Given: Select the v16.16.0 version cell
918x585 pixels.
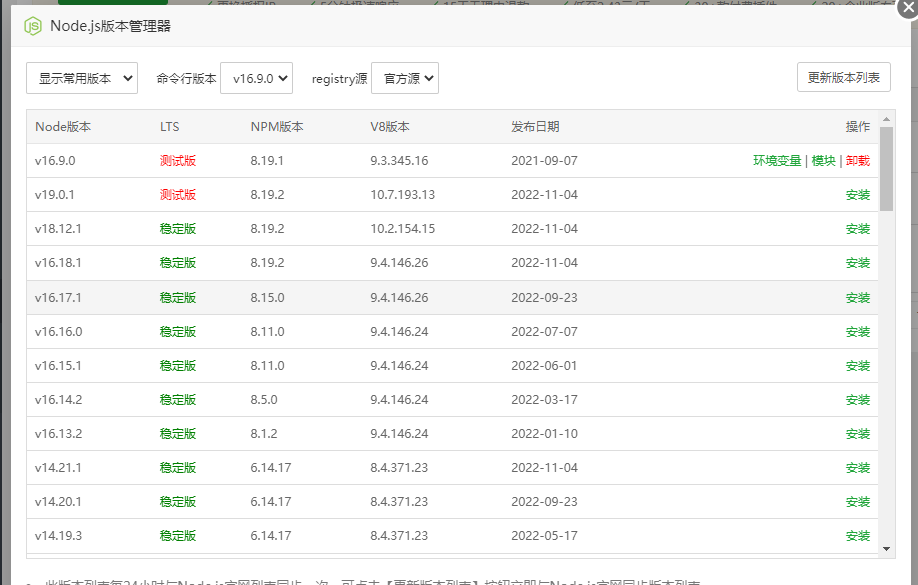Looking at the screenshot, I should (x=59, y=331).
